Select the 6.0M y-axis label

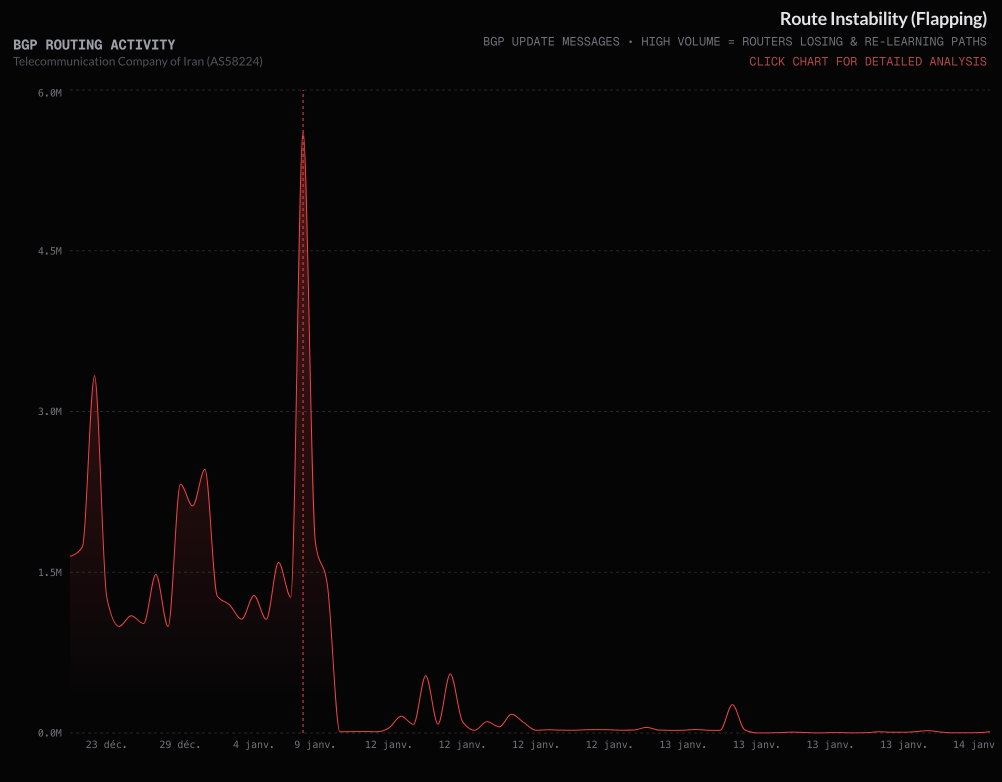pos(50,93)
